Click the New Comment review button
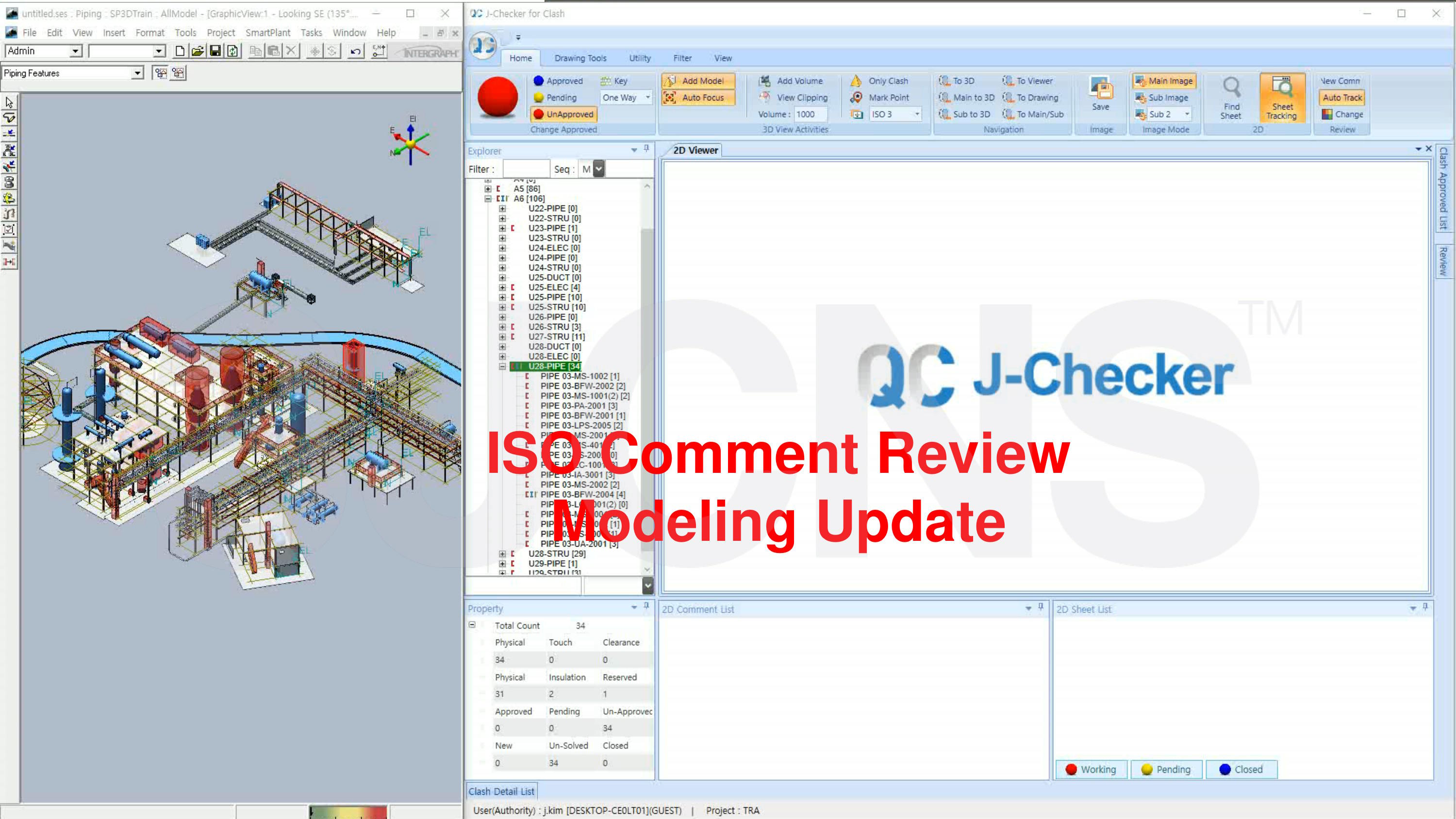 1340,81
